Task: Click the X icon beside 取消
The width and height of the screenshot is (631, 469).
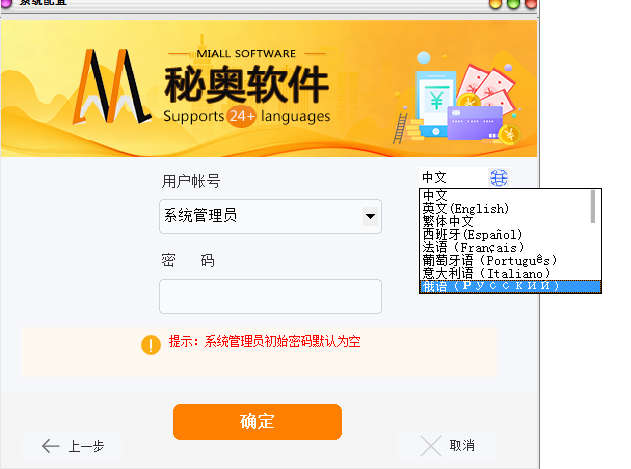Action: pos(431,446)
